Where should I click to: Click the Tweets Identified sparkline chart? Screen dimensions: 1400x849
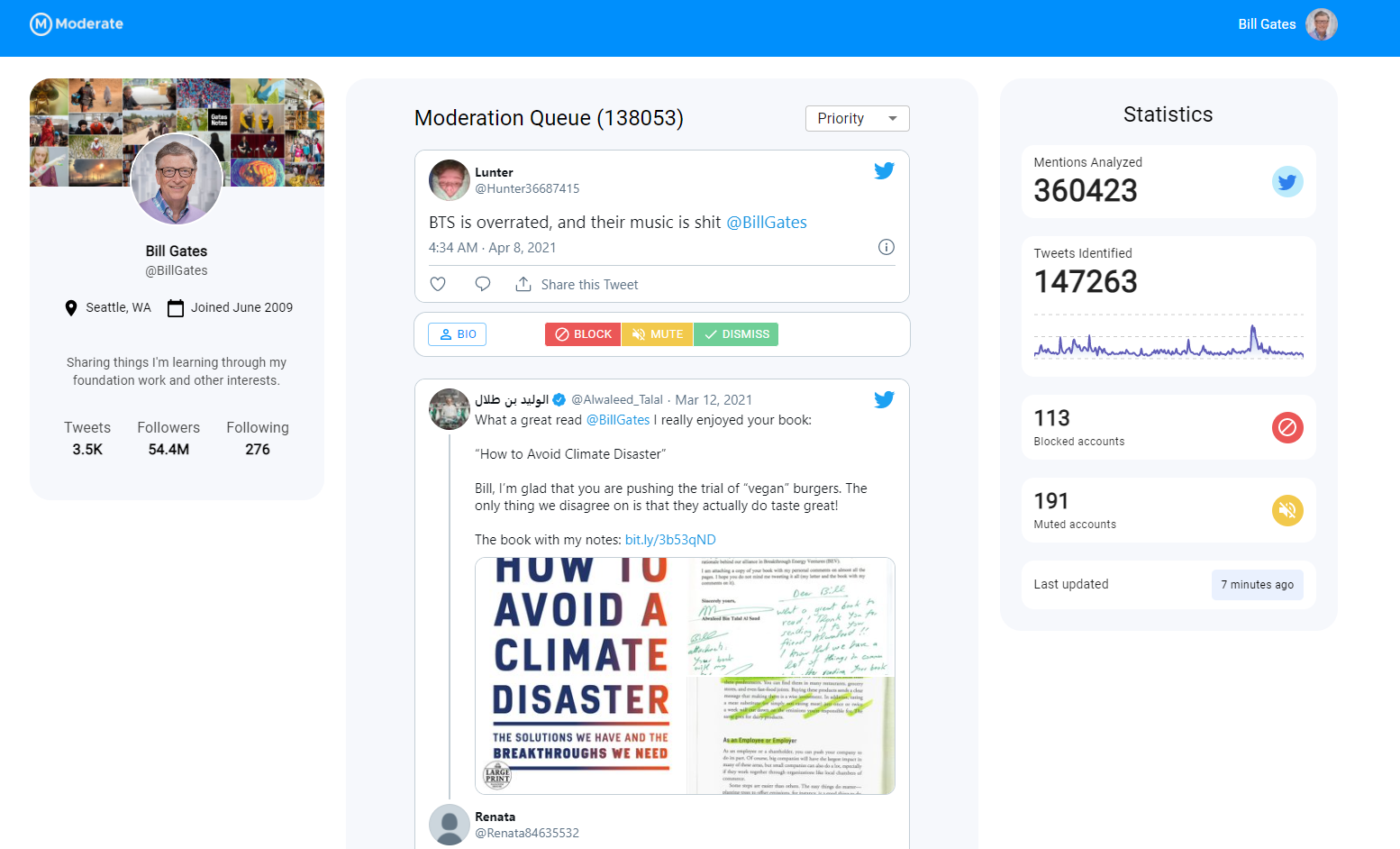(x=1168, y=337)
